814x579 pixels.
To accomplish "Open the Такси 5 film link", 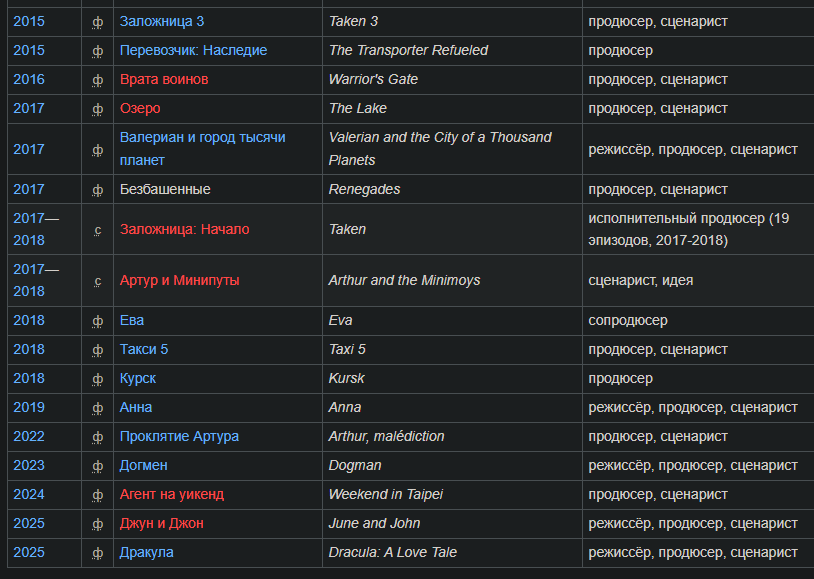I will [144, 349].
